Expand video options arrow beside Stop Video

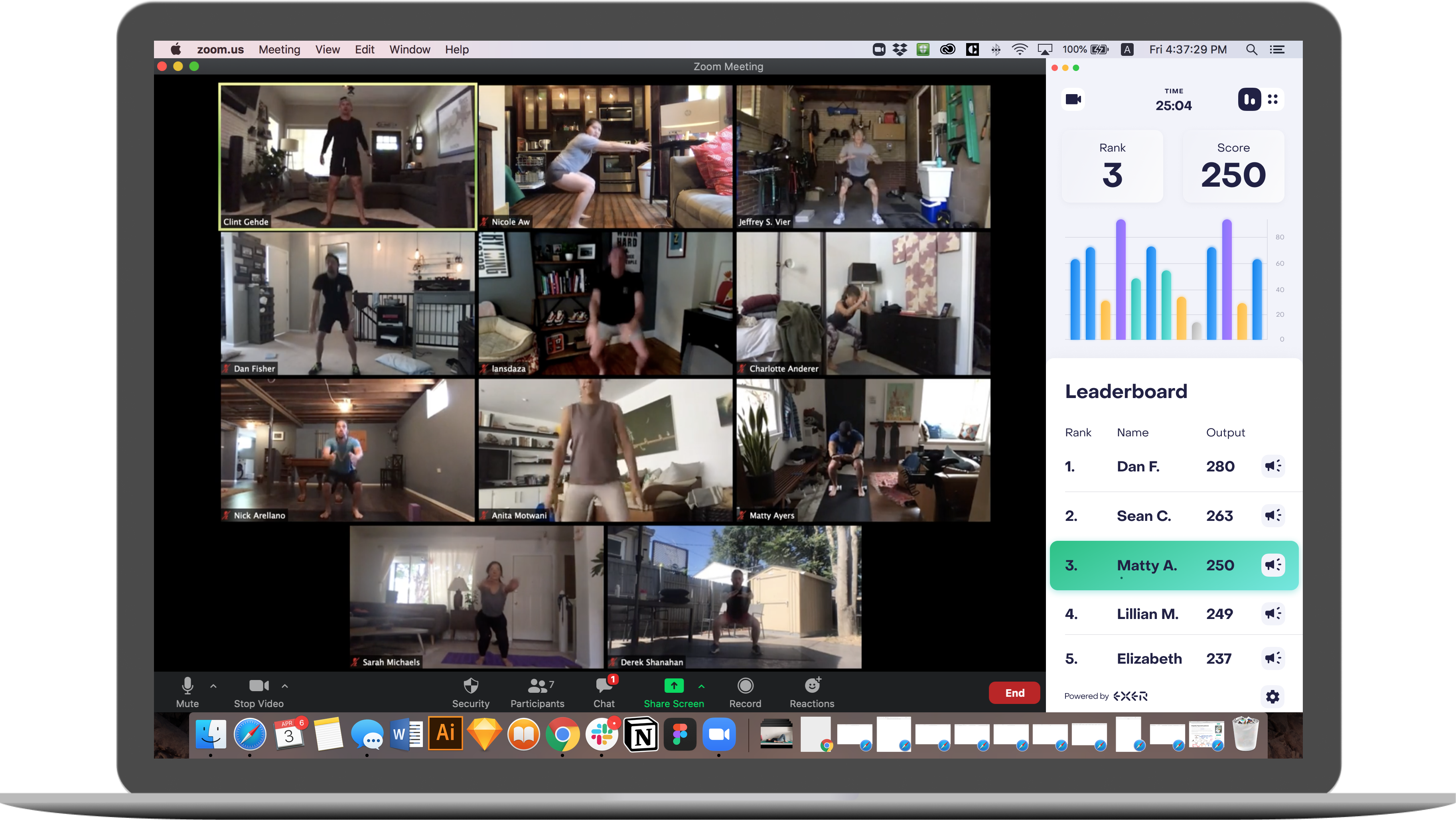[x=285, y=686]
